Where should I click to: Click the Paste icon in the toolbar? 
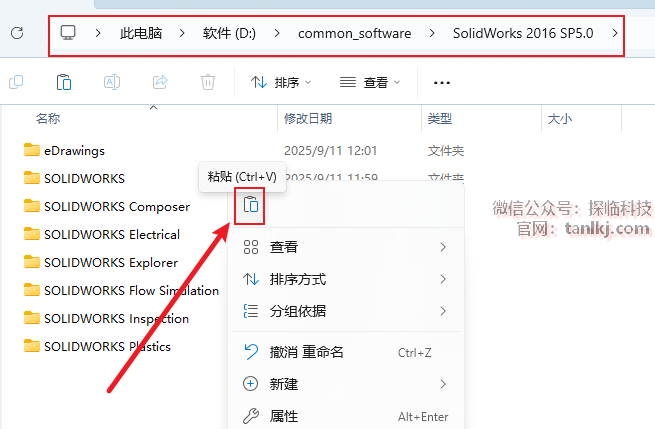[x=63, y=82]
